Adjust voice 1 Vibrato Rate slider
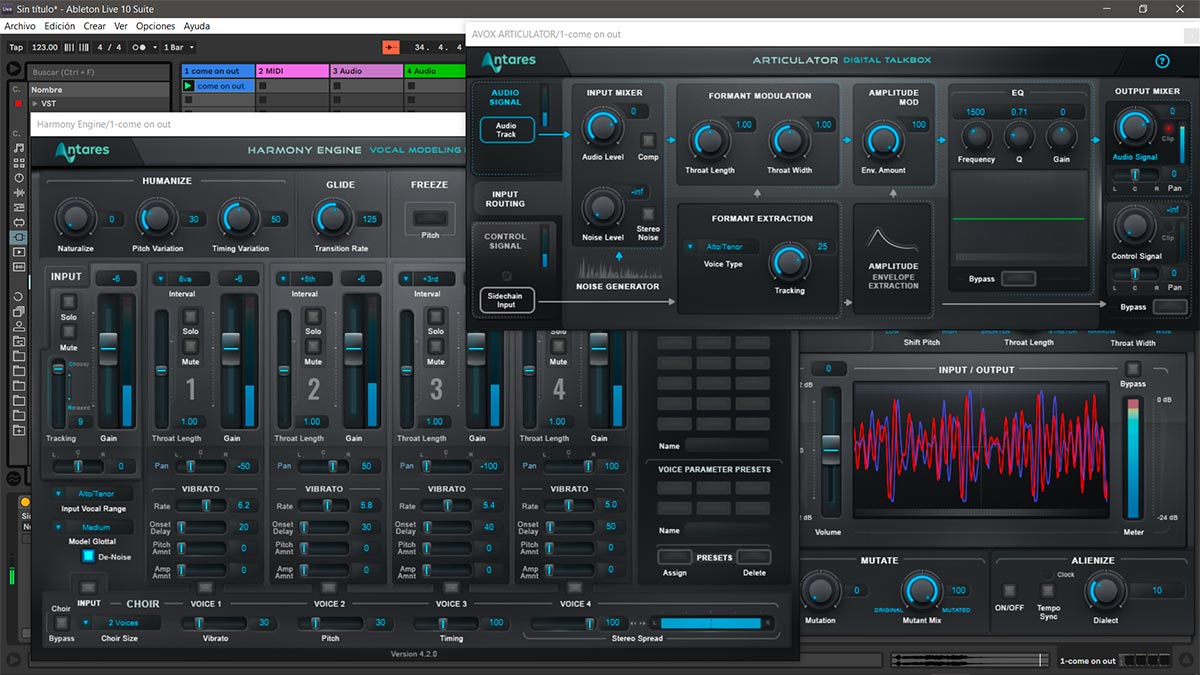This screenshot has width=1200, height=675. (x=206, y=506)
